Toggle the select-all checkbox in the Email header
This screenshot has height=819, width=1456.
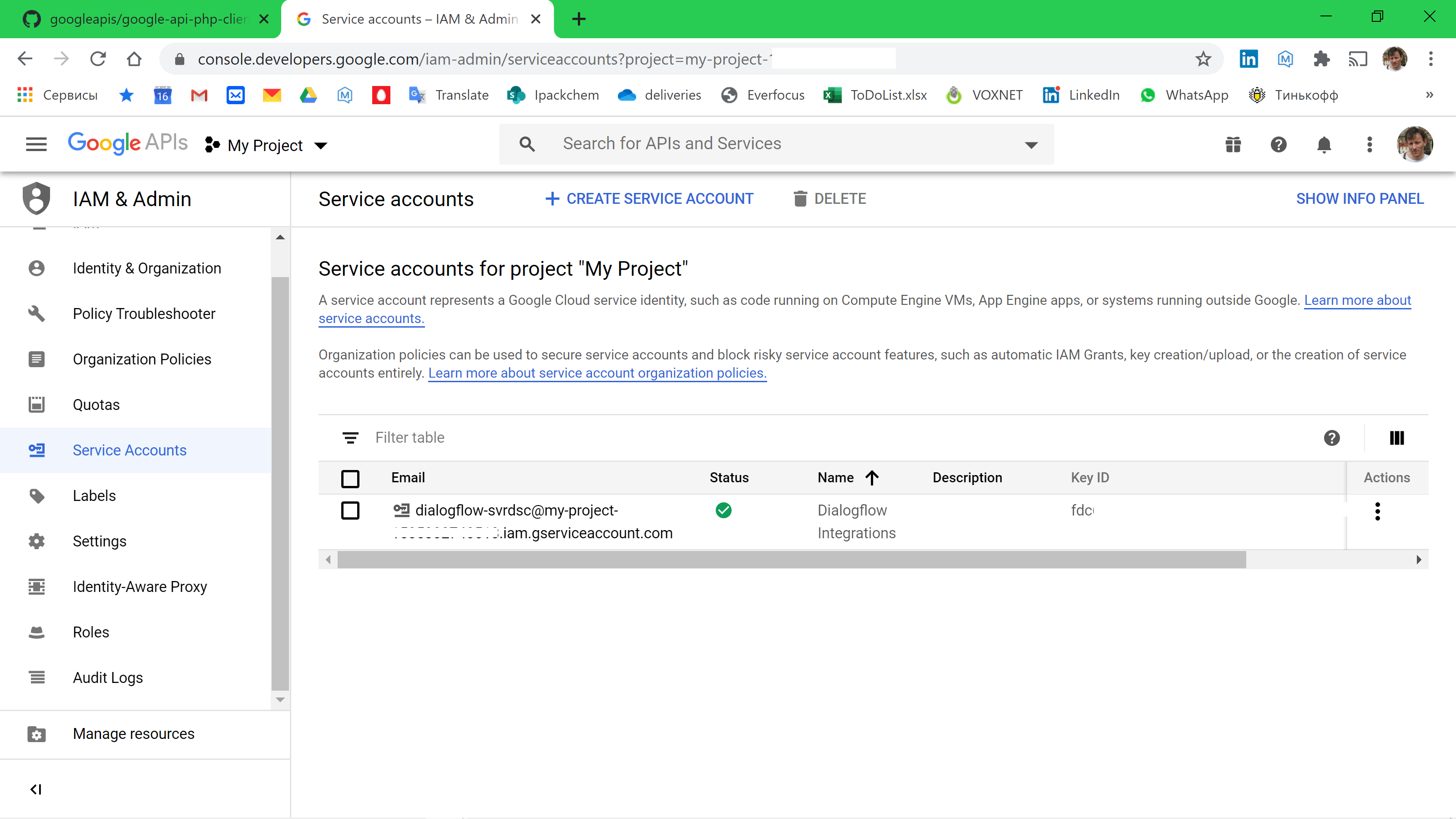coord(350,478)
